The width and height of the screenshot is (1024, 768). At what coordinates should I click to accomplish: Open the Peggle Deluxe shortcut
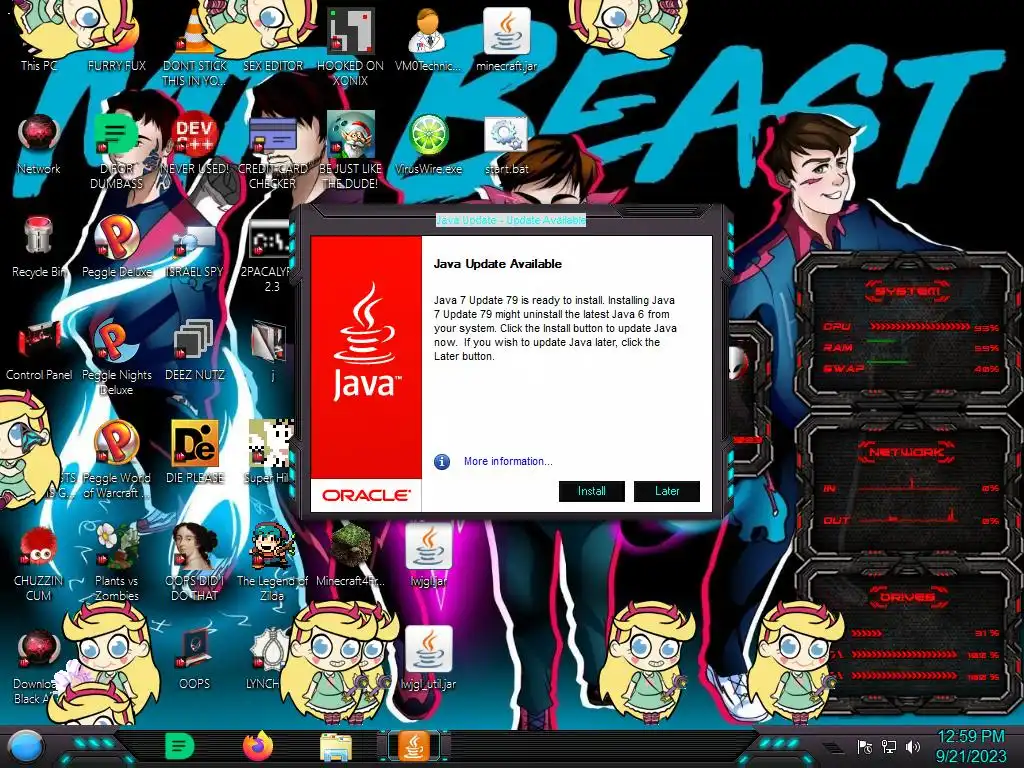point(117,247)
